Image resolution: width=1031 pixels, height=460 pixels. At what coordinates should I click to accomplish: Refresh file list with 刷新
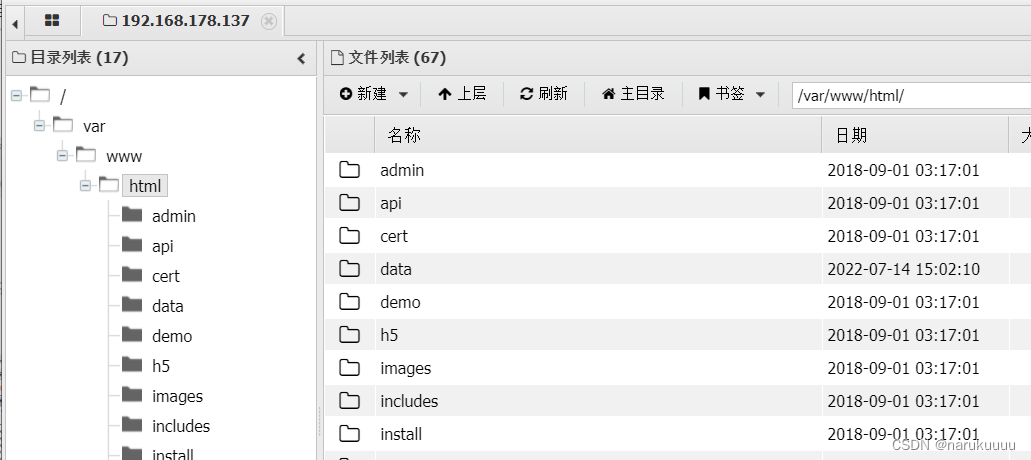pyautogui.click(x=543, y=94)
